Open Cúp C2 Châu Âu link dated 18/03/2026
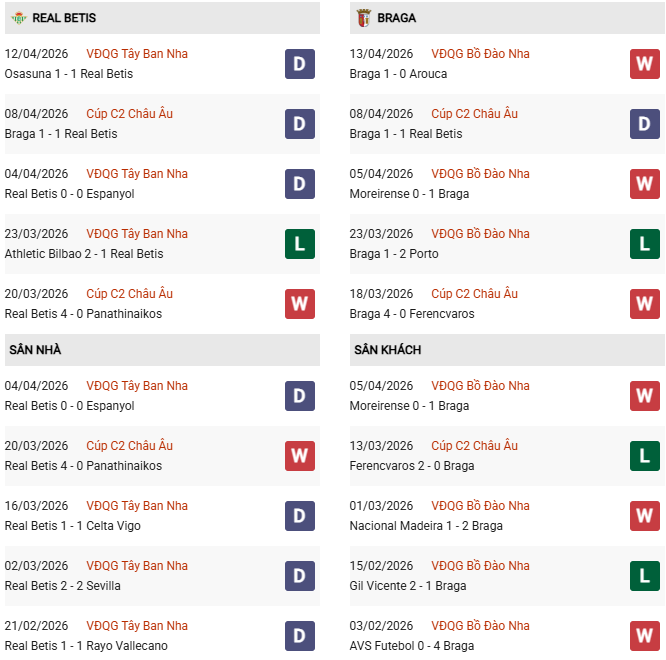Viewport: 666px width, 660px height. pyautogui.click(x=474, y=294)
